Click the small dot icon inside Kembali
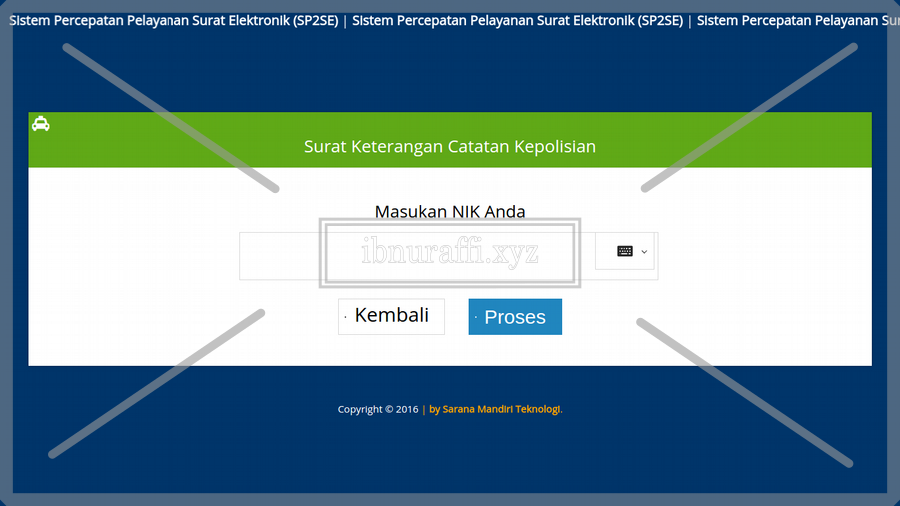The image size is (900, 506). tap(346, 317)
